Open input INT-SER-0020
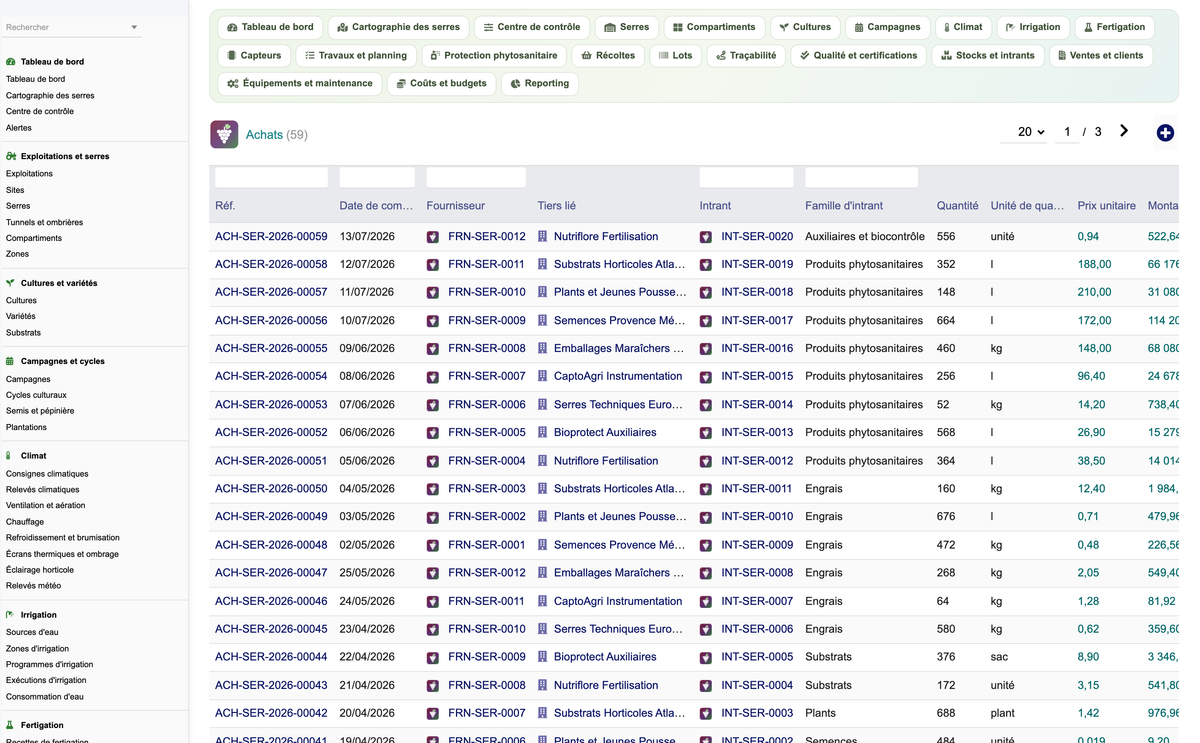The height and width of the screenshot is (743, 1200). (x=757, y=237)
